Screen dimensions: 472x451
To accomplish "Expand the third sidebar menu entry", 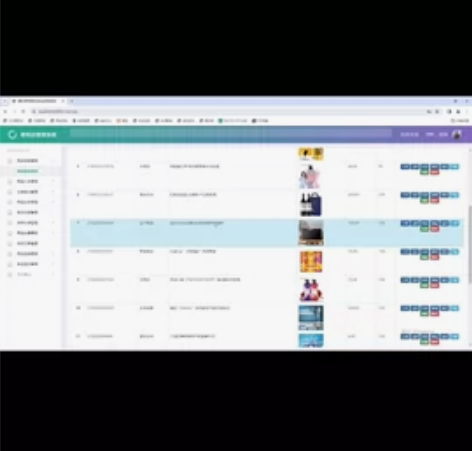I will tap(30, 192).
